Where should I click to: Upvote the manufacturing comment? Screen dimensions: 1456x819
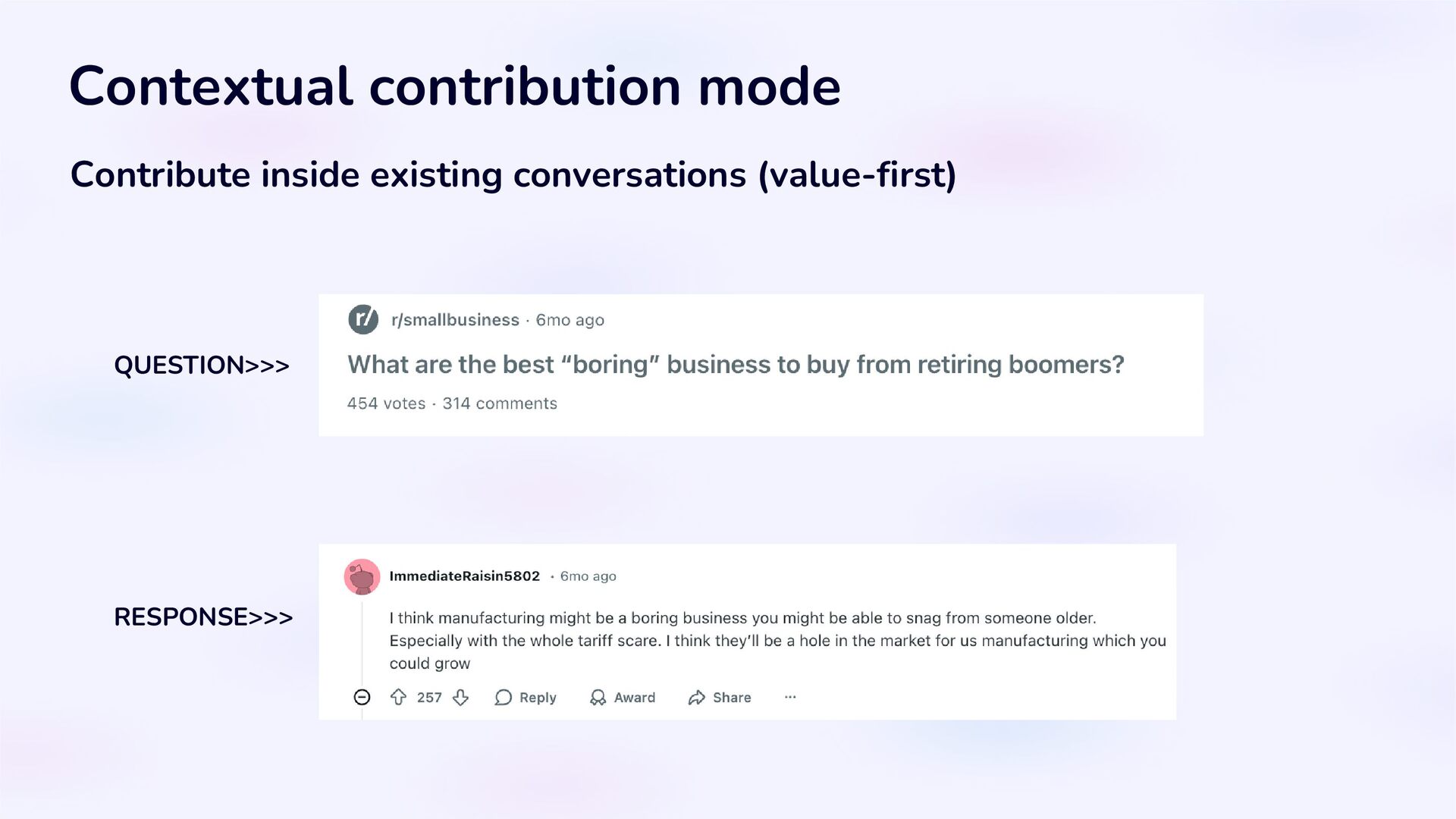[x=398, y=697]
